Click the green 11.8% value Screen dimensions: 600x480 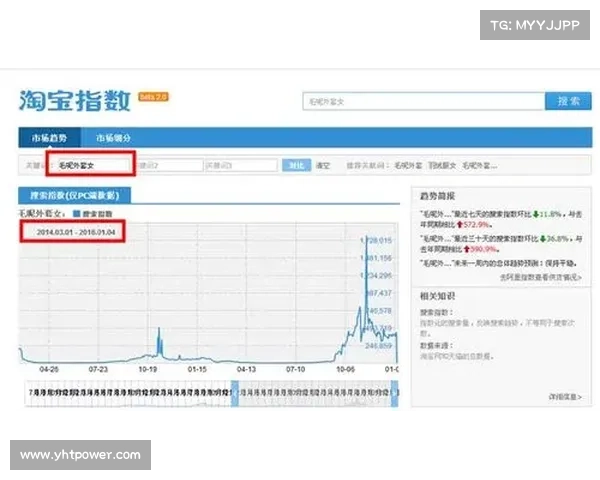pos(550,214)
